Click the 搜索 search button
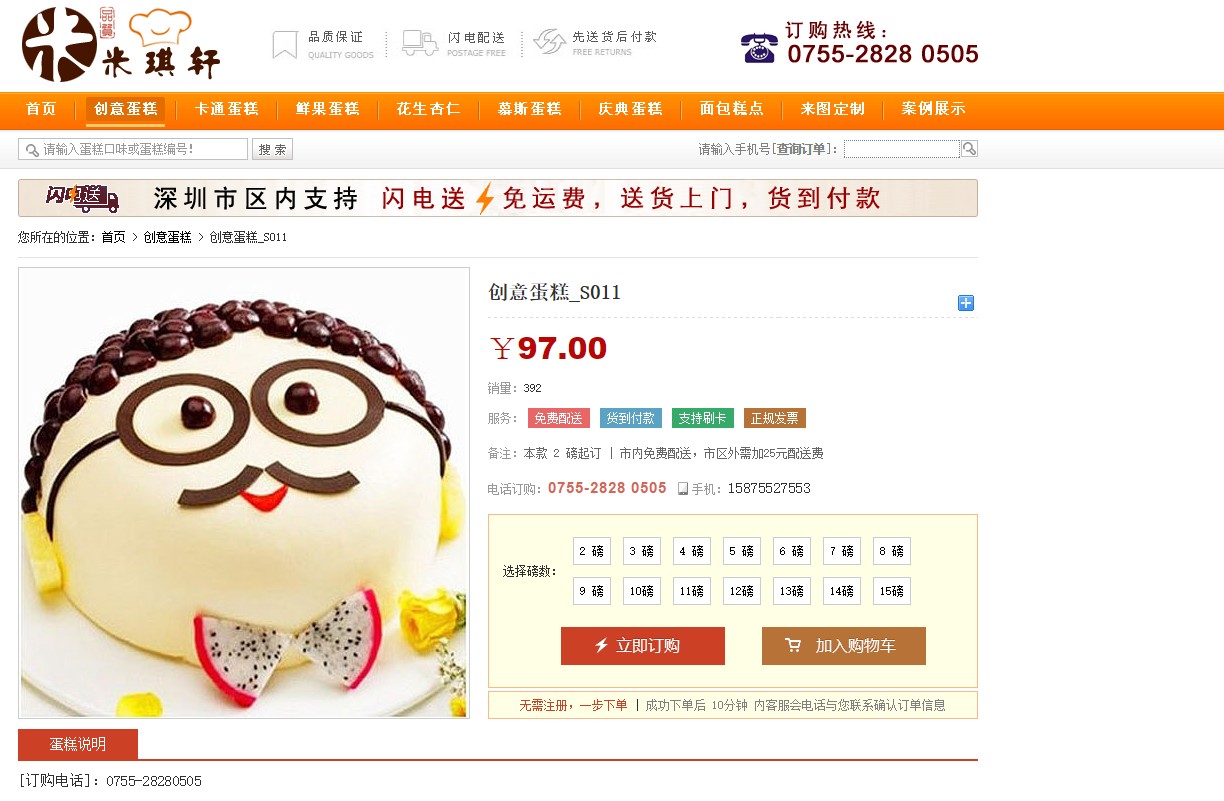The width and height of the screenshot is (1224, 801). point(272,150)
